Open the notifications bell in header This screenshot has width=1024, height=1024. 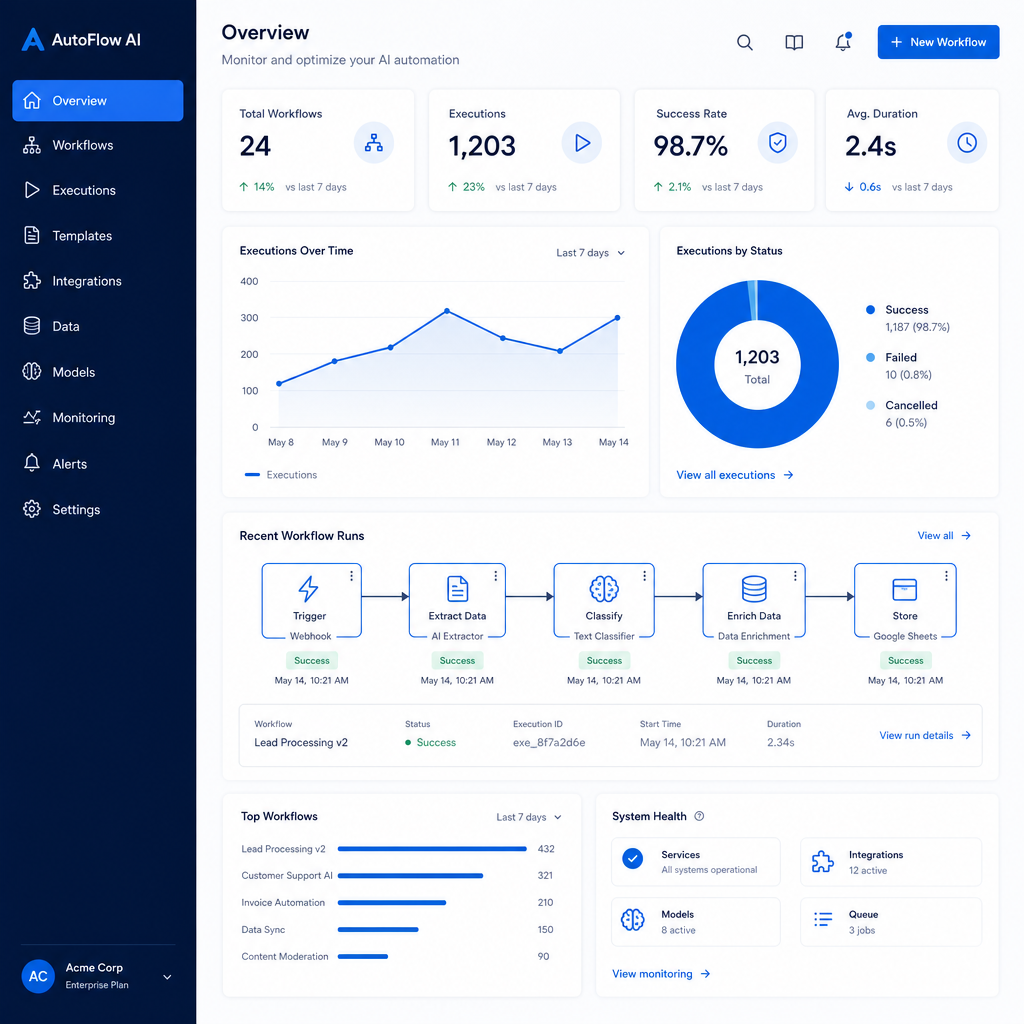(x=843, y=42)
